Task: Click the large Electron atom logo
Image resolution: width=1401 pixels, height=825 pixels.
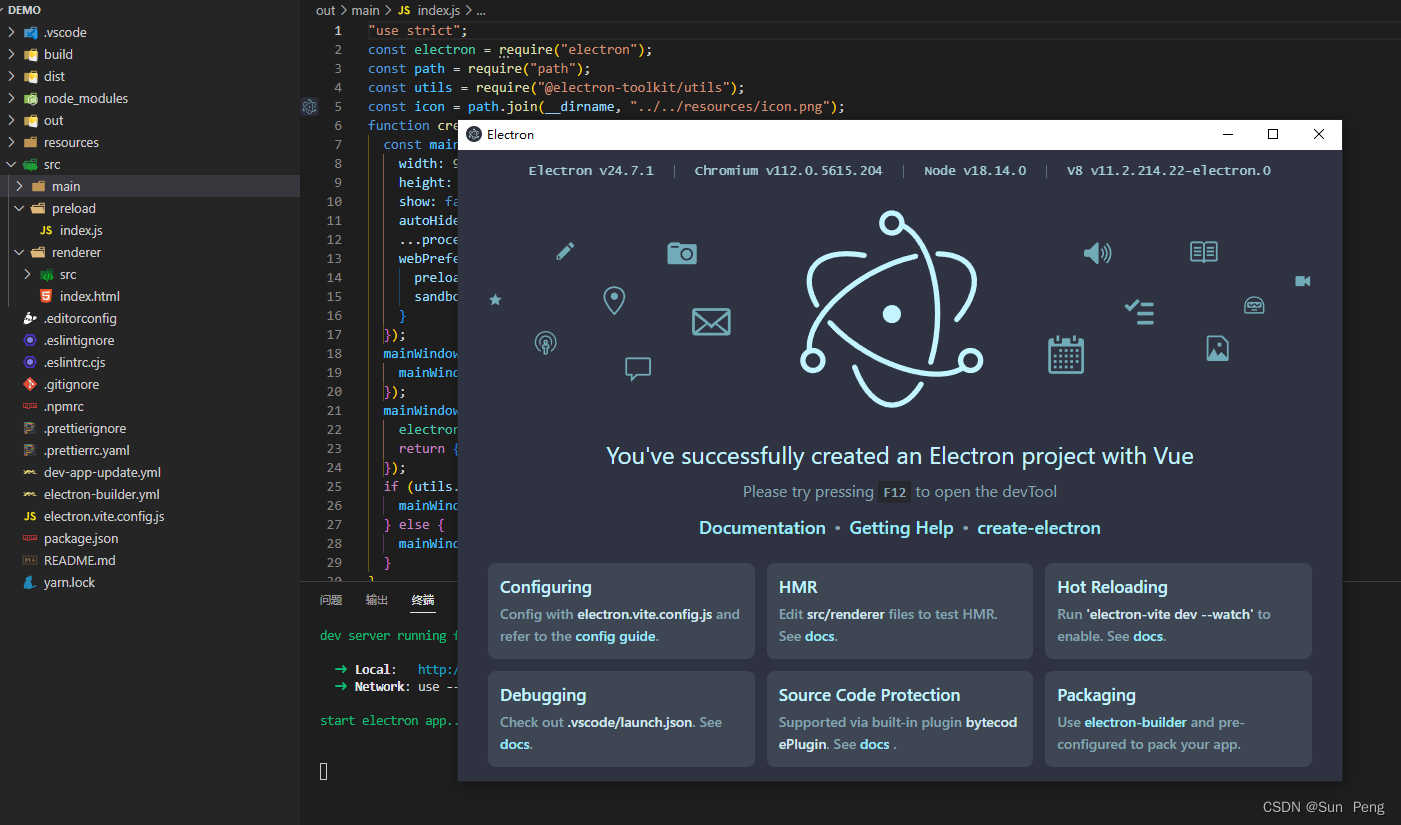Action: pos(892,307)
